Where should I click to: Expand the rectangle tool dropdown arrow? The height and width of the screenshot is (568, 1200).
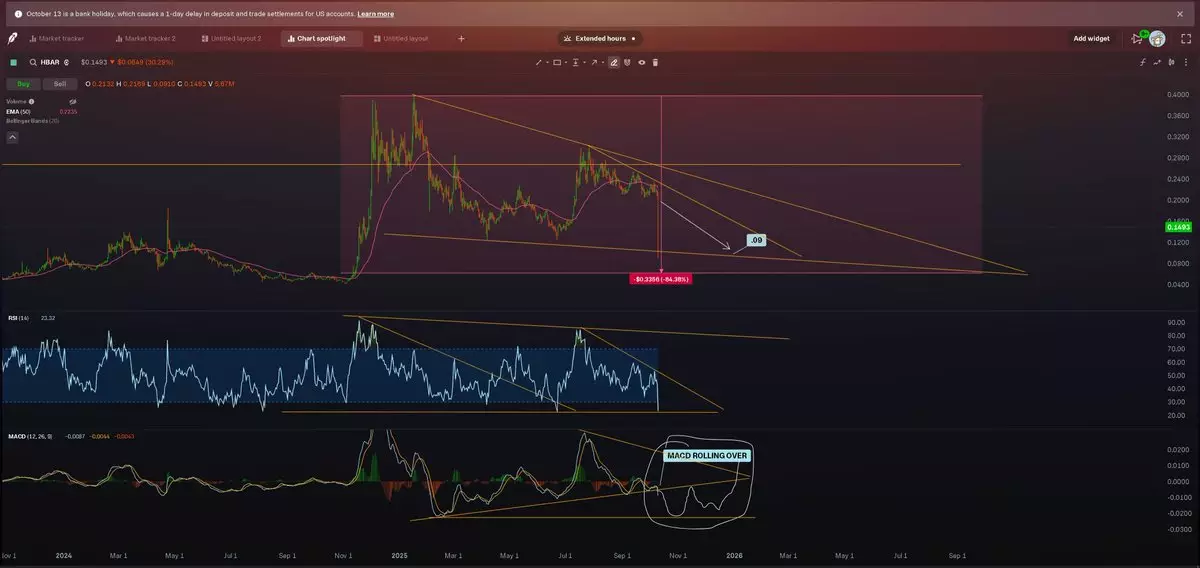tap(567, 62)
